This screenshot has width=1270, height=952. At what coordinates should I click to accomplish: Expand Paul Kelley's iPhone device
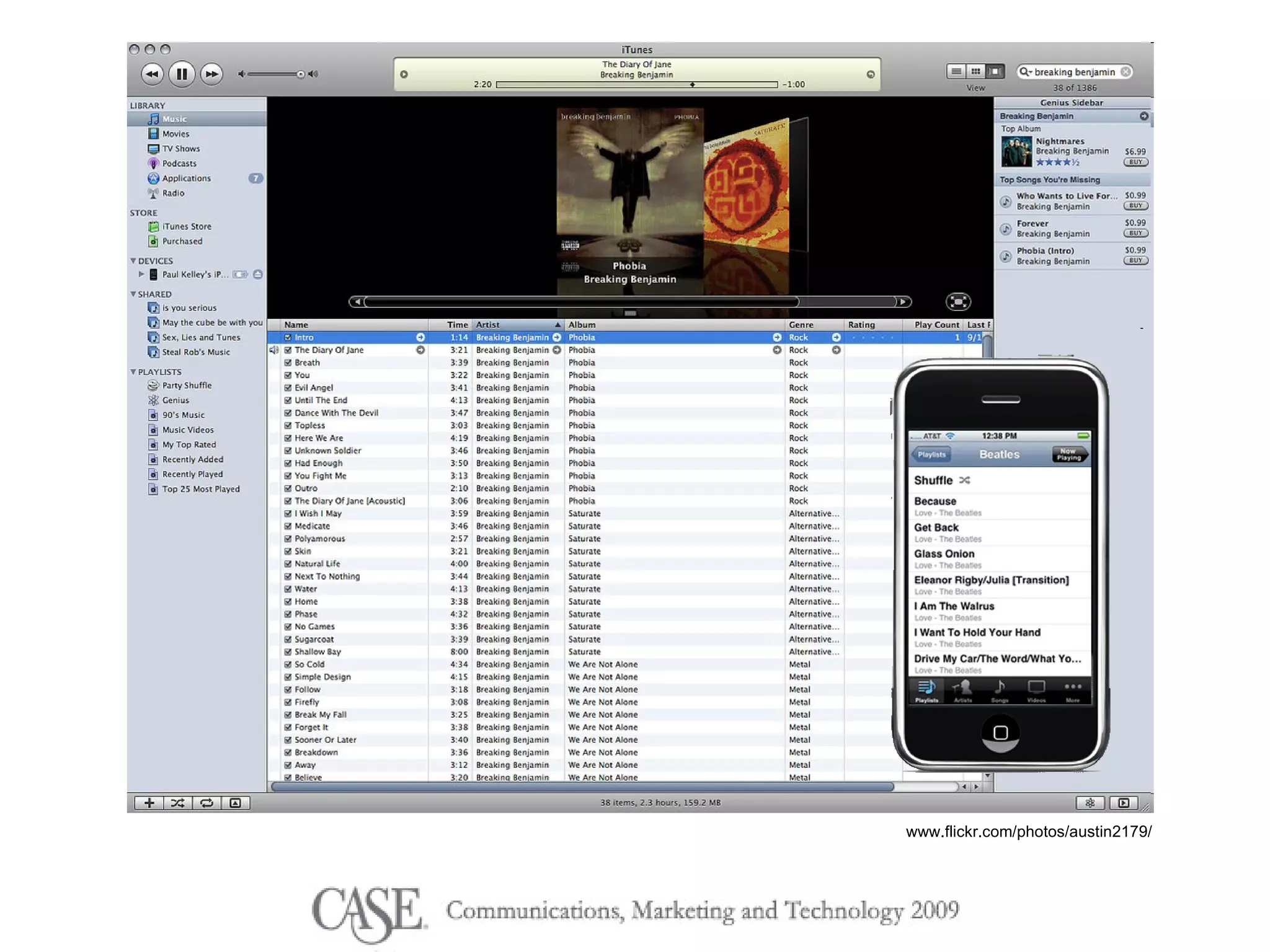(141, 274)
